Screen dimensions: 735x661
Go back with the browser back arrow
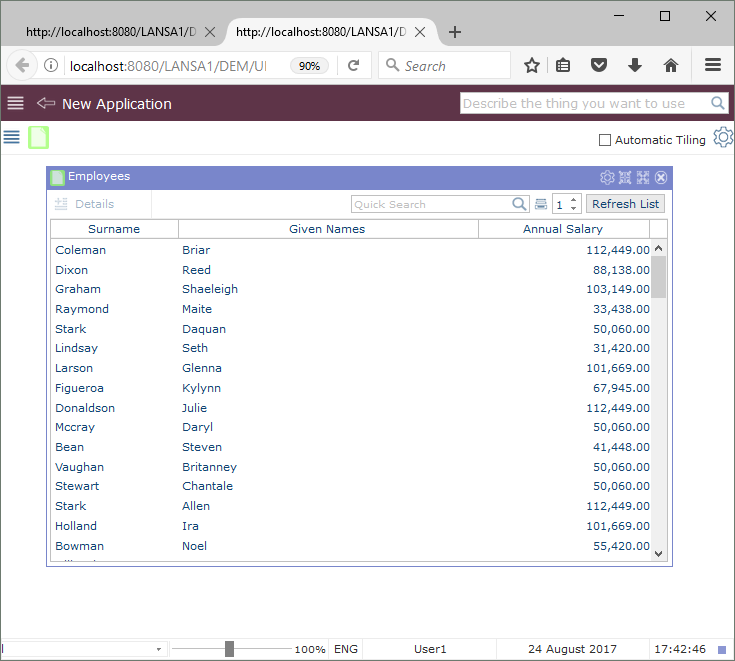click(22, 65)
